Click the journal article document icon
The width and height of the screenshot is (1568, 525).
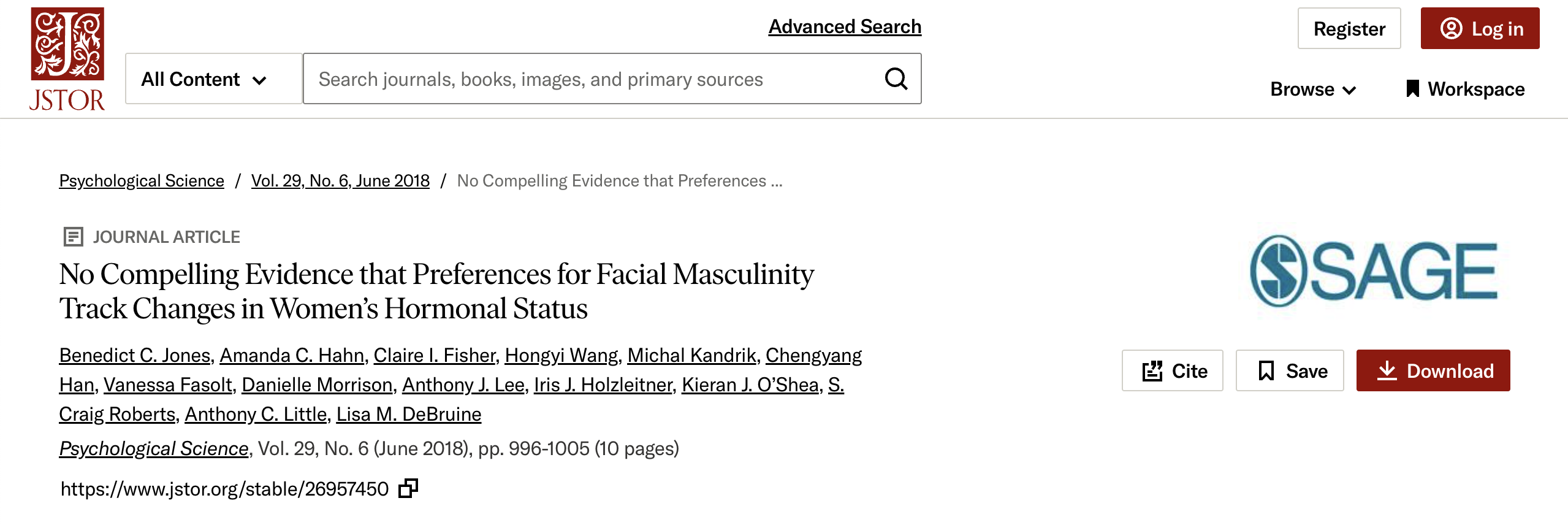tap(73, 237)
